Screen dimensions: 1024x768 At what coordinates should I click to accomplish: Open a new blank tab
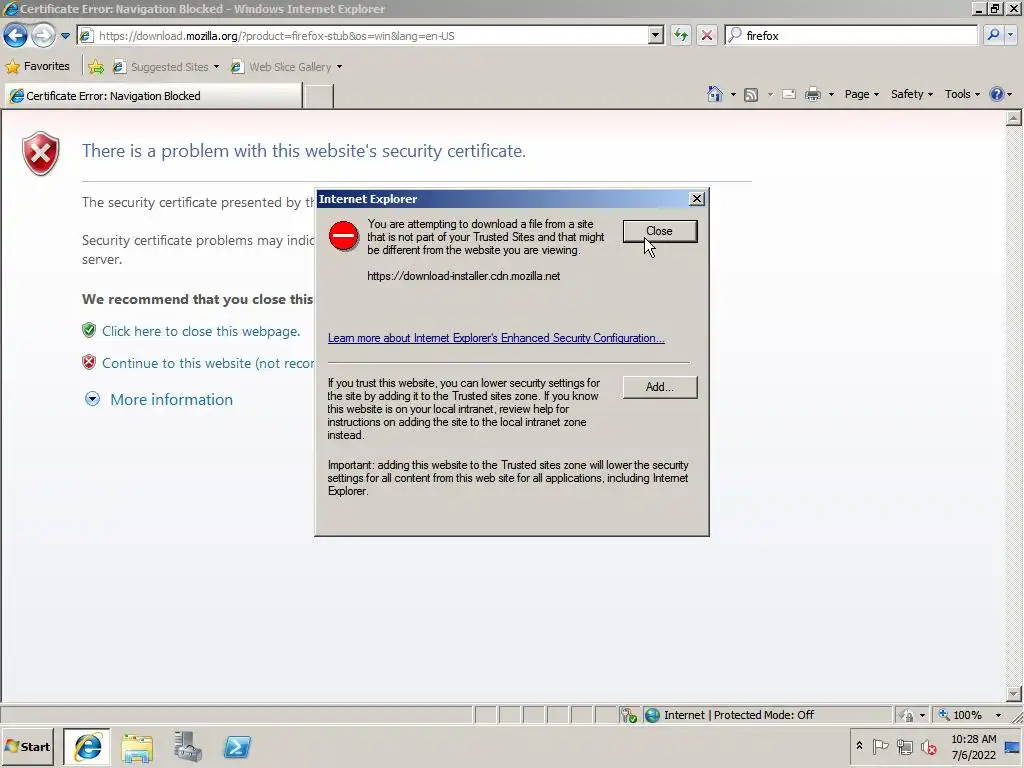pyautogui.click(x=319, y=96)
